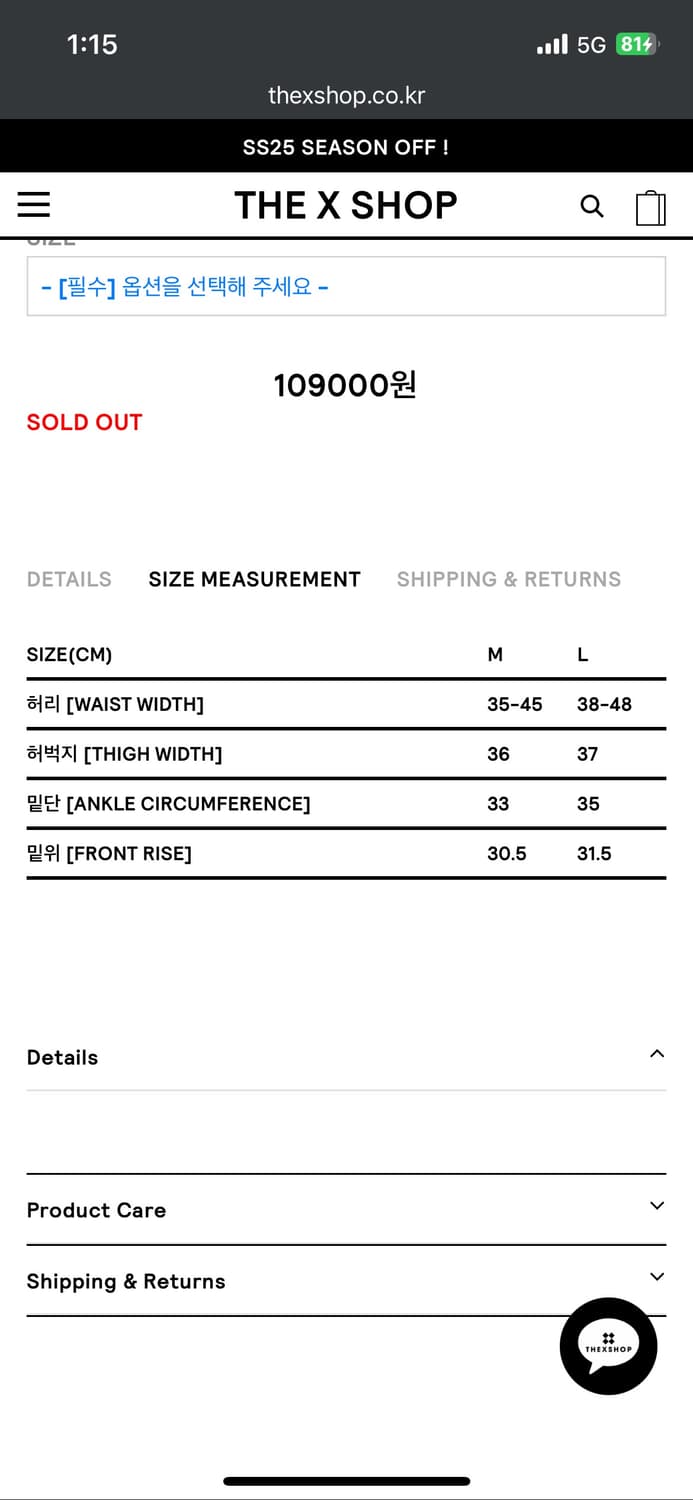Tap the battery indicator in status bar

click(637, 44)
